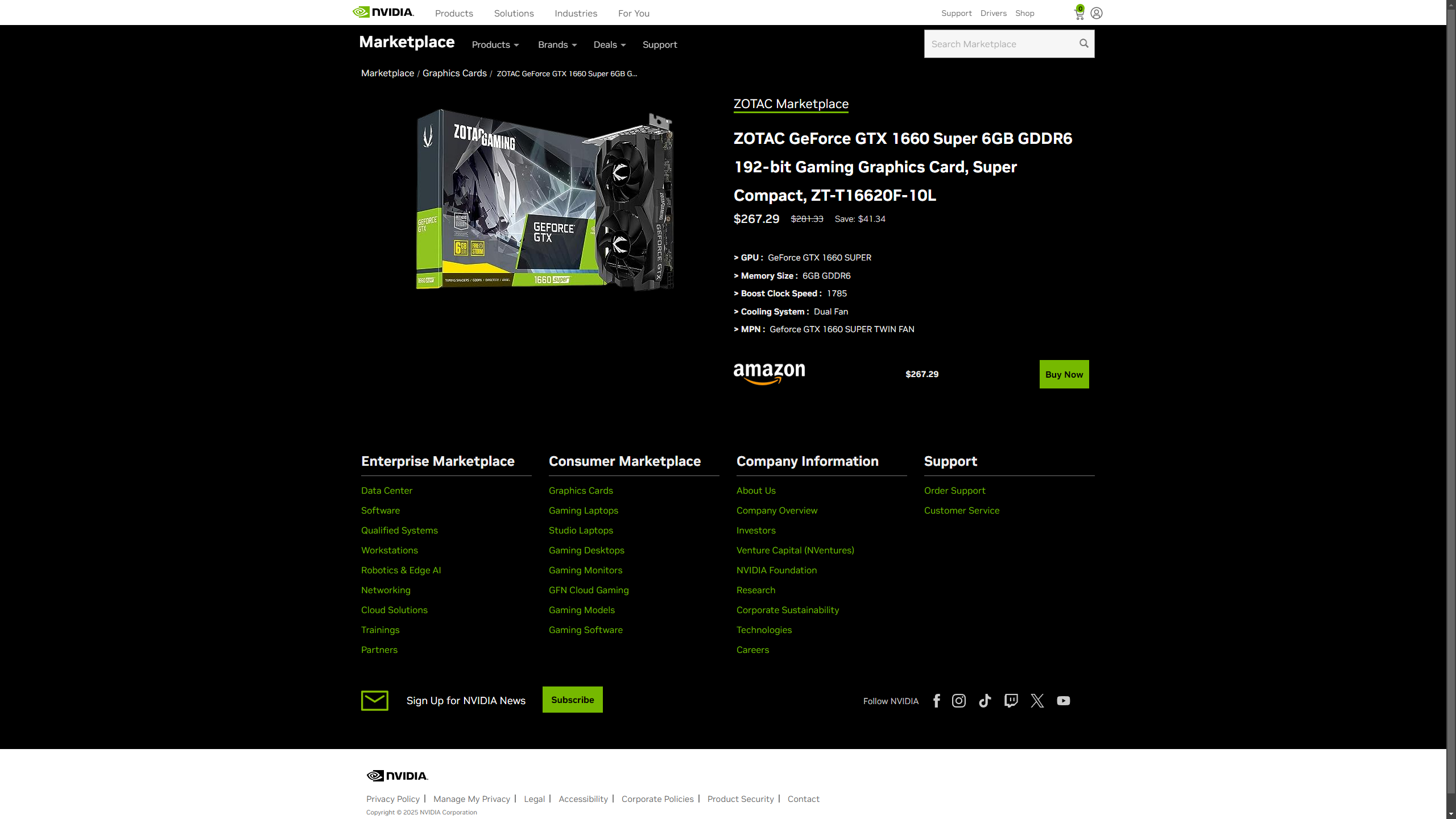Go to Marketplace breadcrumb
Screen dimensions: 1456x819
[x=387, y=73]
